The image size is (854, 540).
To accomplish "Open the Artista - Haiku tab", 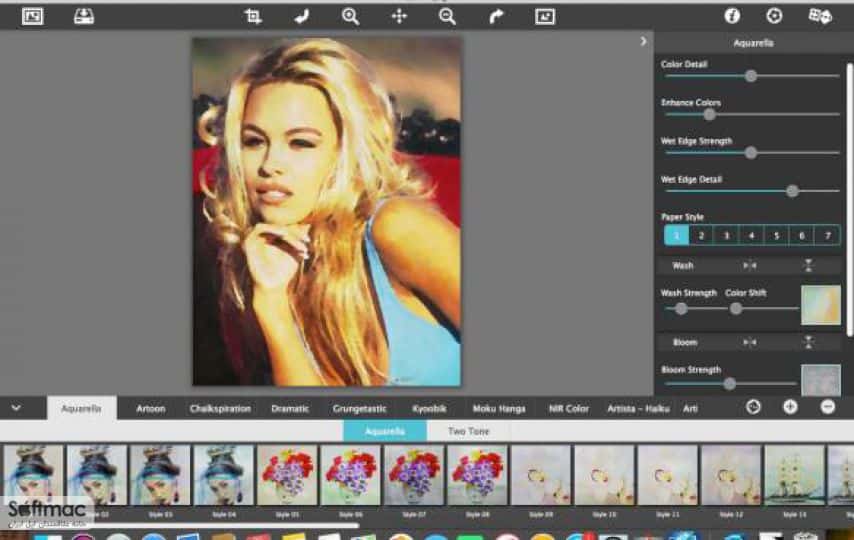I will click(638, 408).
